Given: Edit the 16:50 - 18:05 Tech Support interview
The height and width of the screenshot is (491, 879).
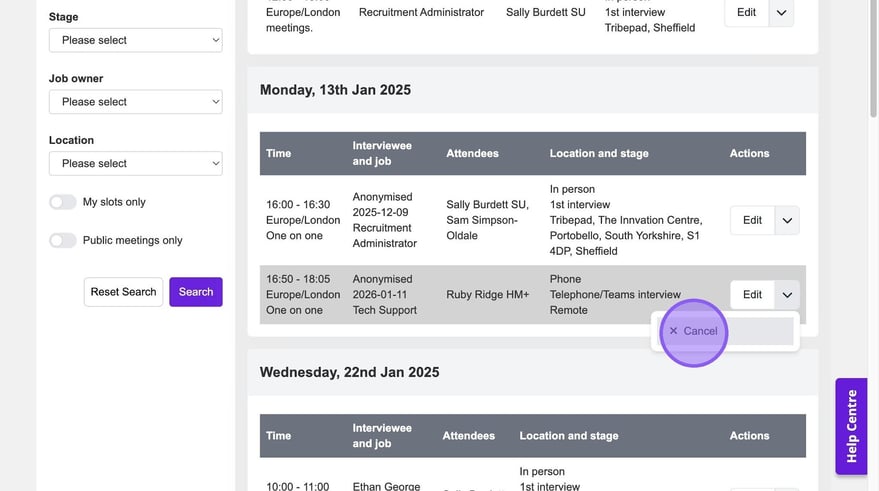Looking at the screenshot, I should coord(752,294).
